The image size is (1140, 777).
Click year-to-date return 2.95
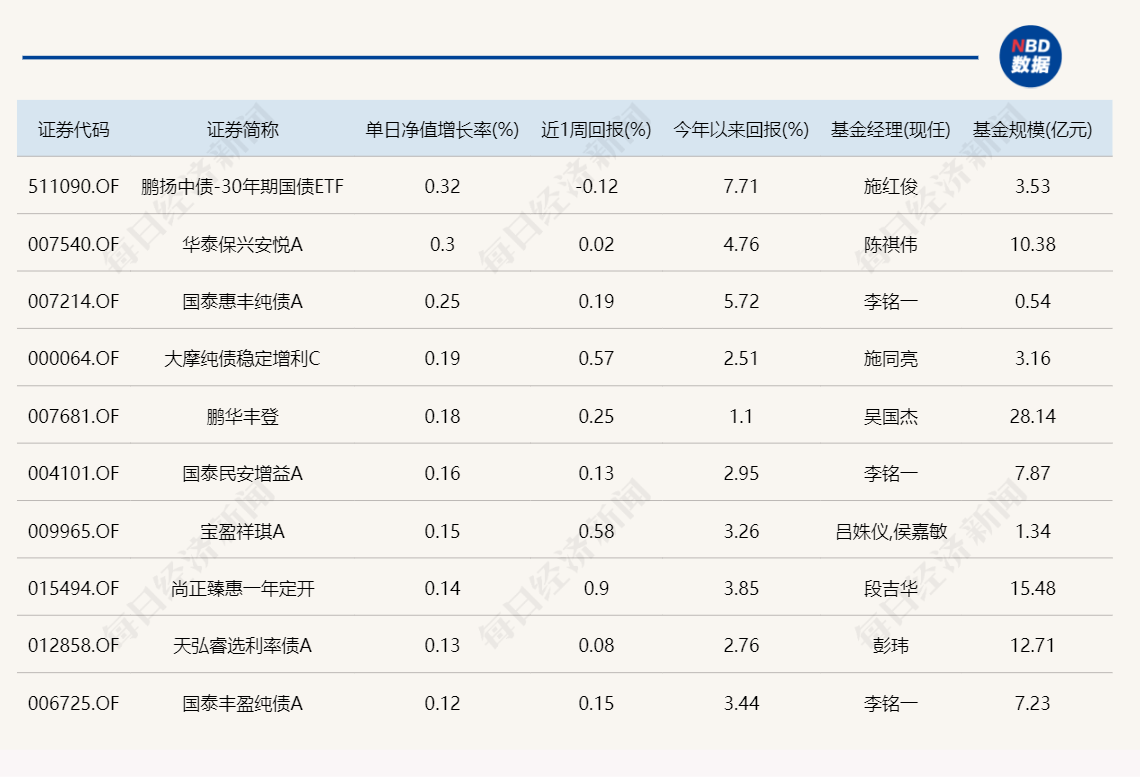[x=741, y=473]
